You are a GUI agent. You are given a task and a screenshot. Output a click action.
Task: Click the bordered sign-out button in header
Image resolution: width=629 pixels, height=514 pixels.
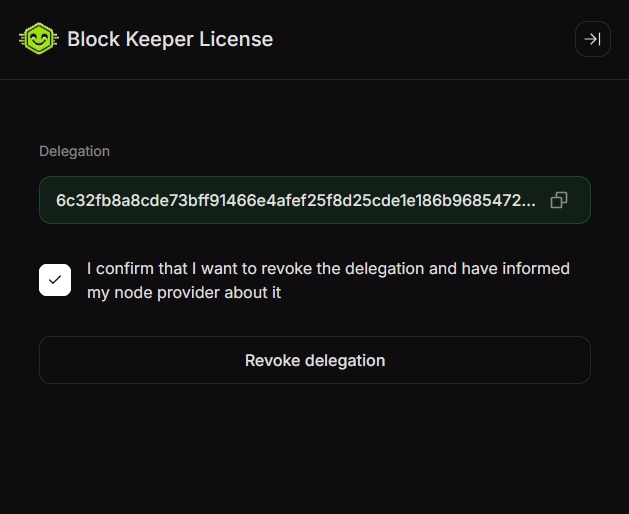point(592,39)
